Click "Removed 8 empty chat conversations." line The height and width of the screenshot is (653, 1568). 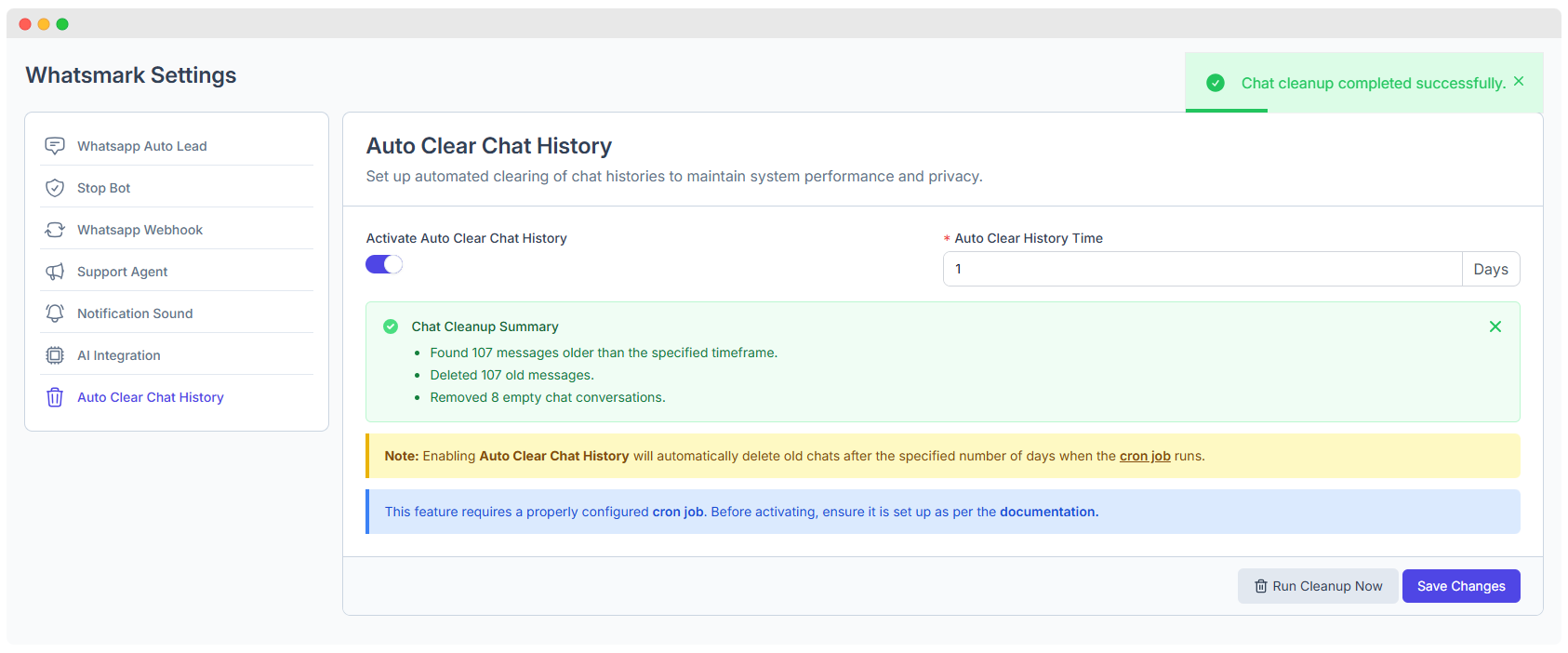point(548,397)
